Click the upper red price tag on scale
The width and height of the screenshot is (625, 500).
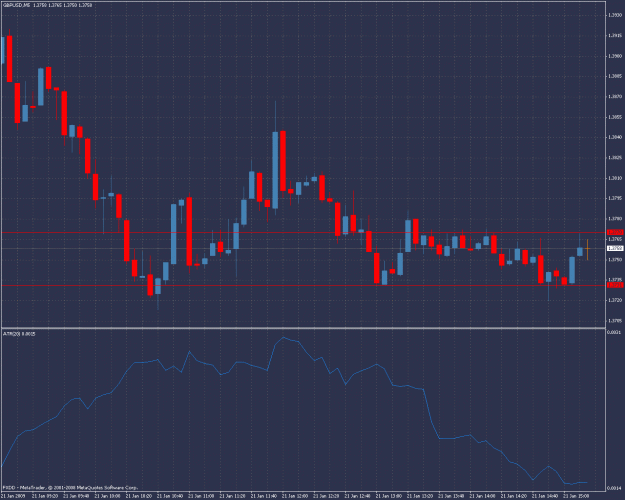615,232
